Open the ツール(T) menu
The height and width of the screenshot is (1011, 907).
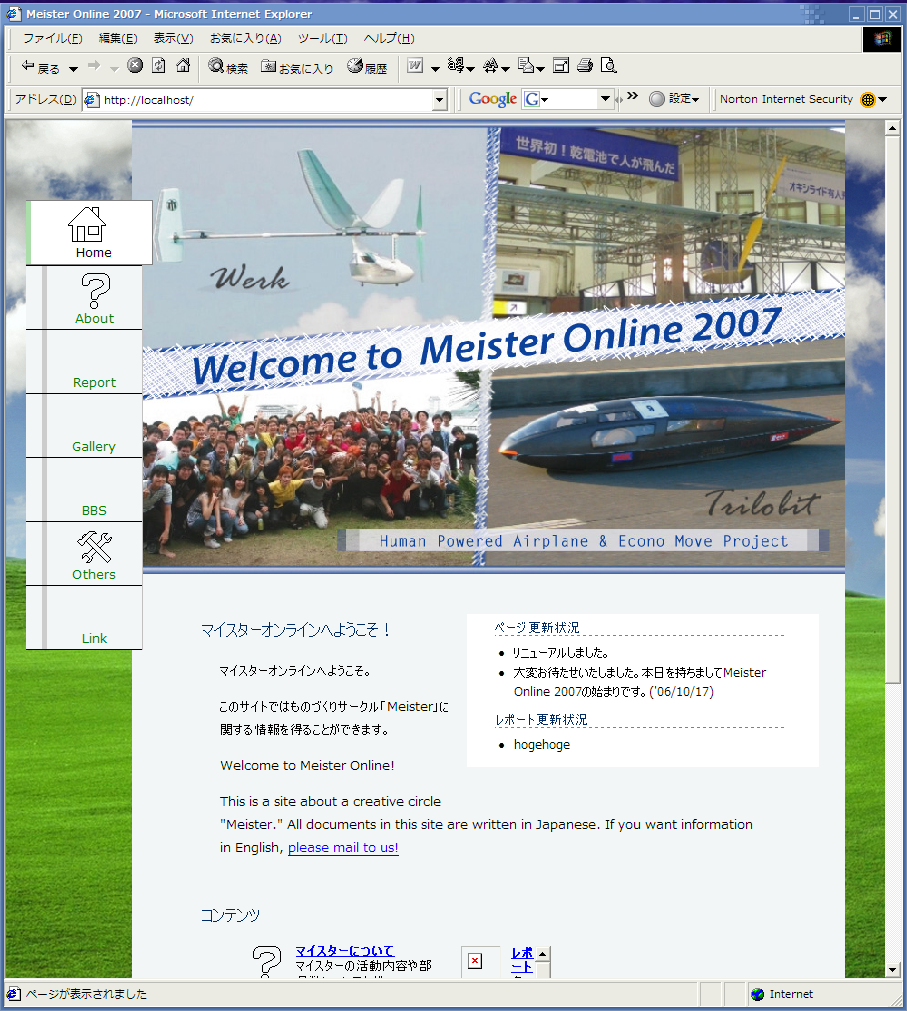pos(322,38)
